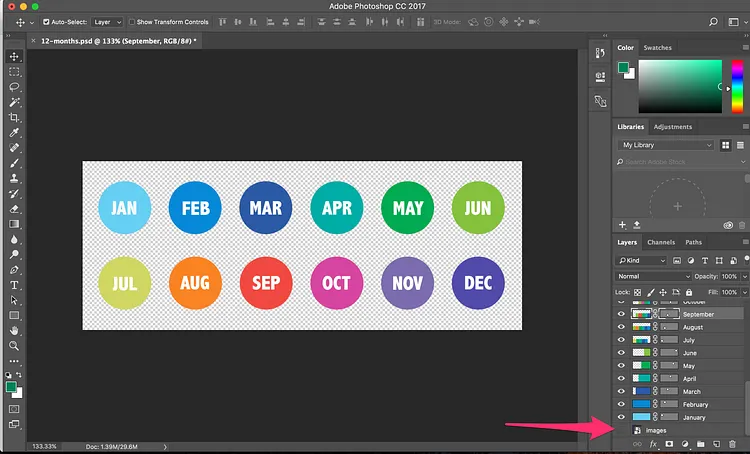Open the blend mode Normal dropdown
Viewport: 750px width, 454px height.
pyautogui.click(x=653, y=277)
